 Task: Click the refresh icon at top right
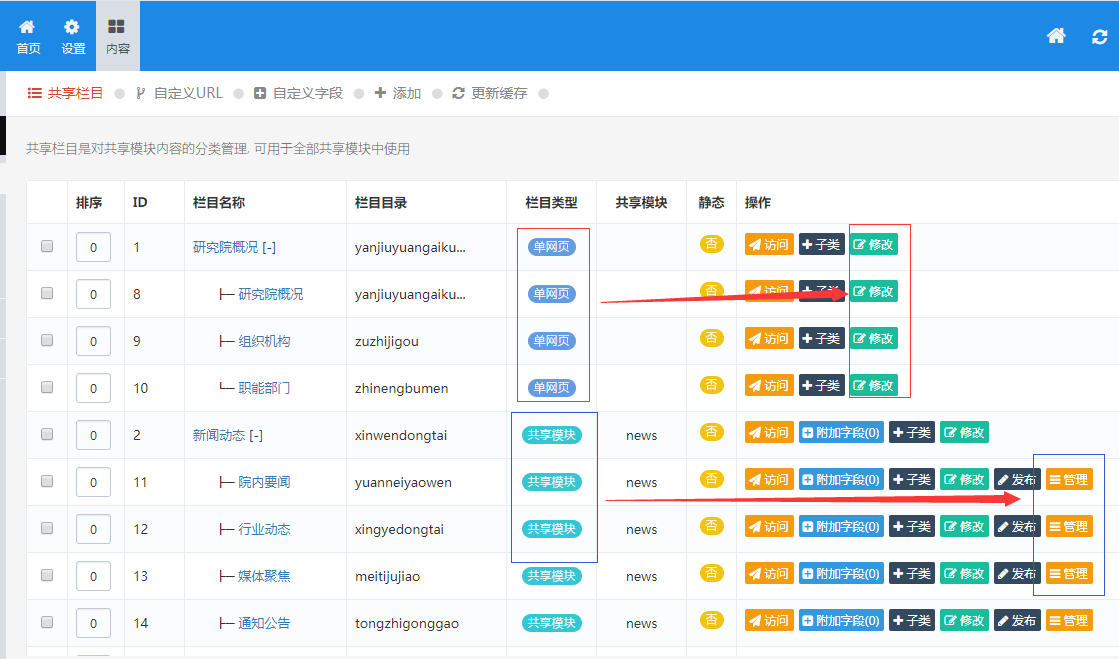tap(1100, 36)
